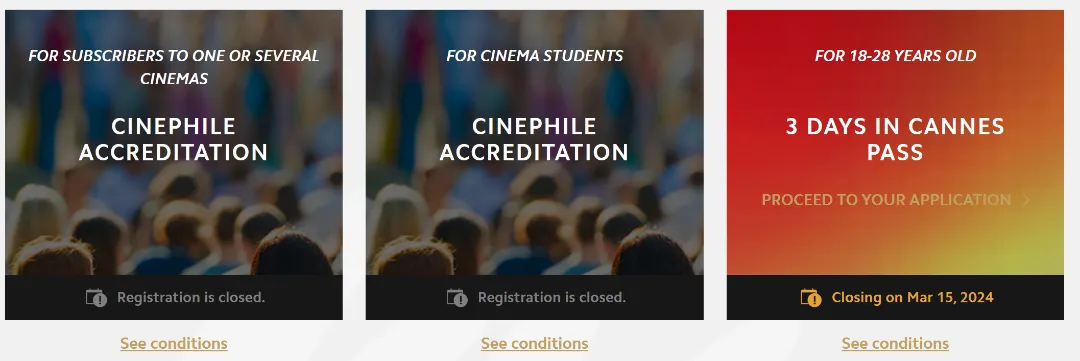Click chevron arrow after Proceed to your application

point(1026,200)
